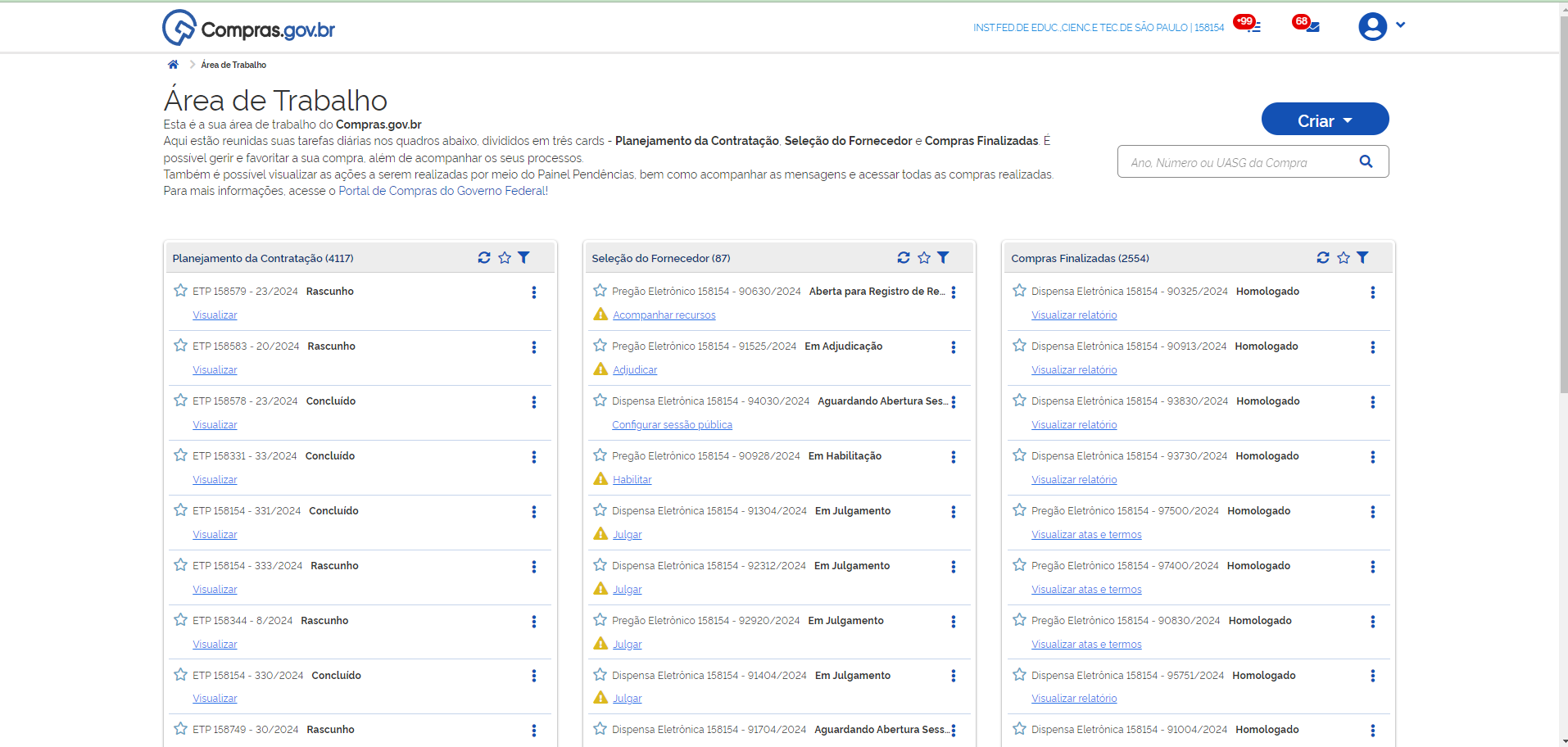Open Visualizar relatório for Dispensa 90325/2024
This screenshot has width=1568, height=747.
tap(1074, 315)
